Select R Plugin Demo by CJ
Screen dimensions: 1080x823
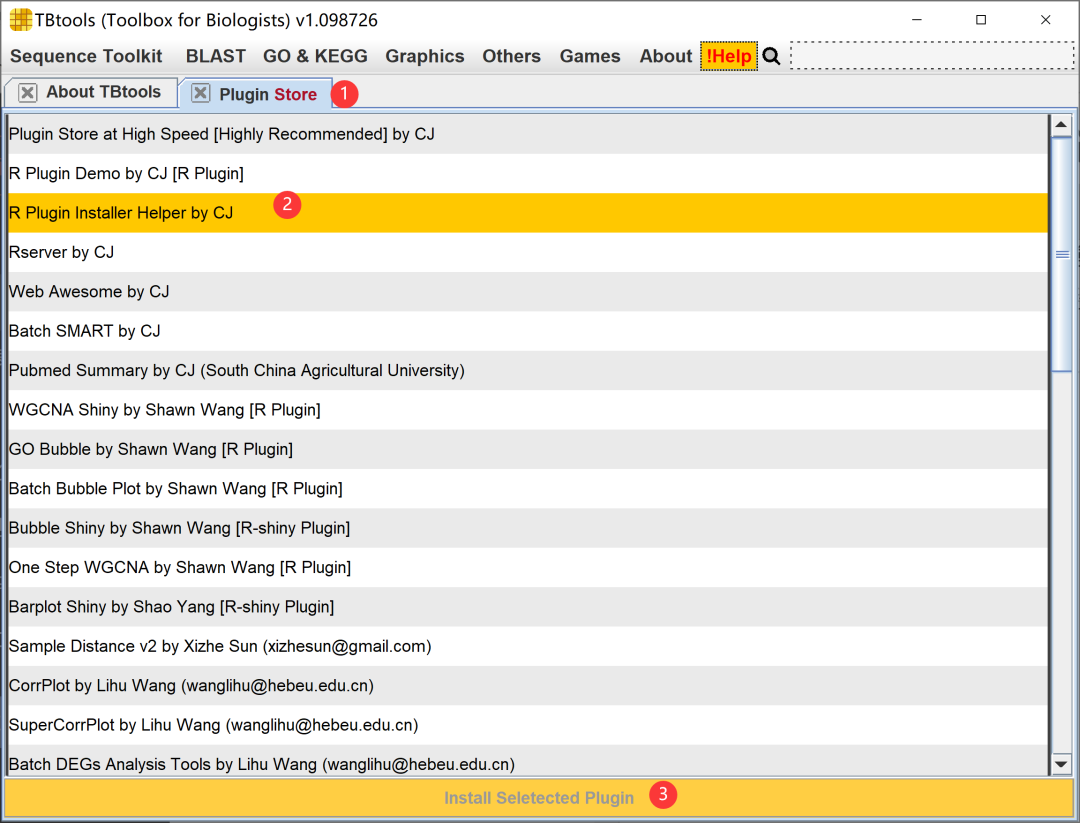tap(528, 174)
